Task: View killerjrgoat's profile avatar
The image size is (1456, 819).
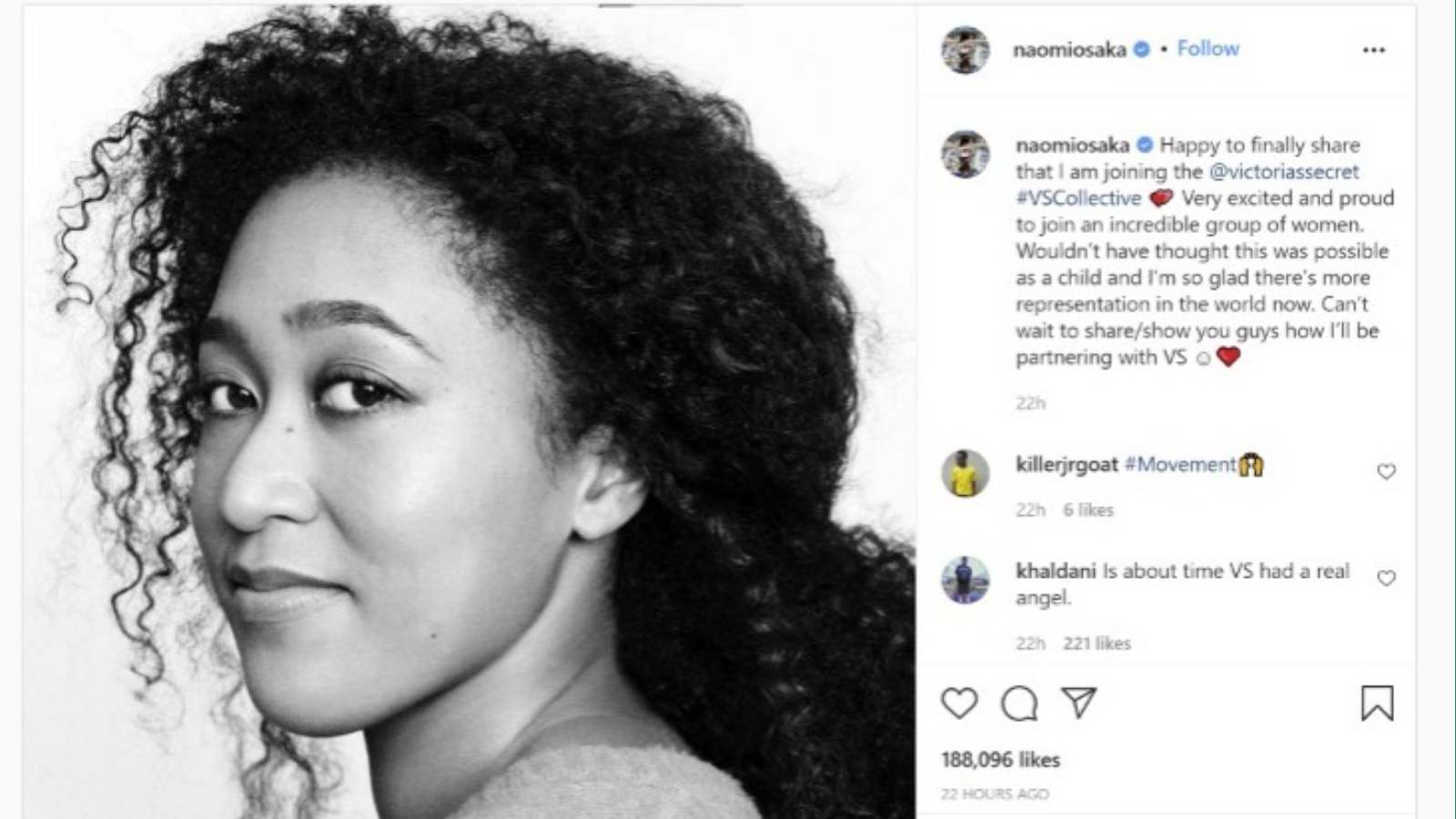Action: click(x=966, y=473)
